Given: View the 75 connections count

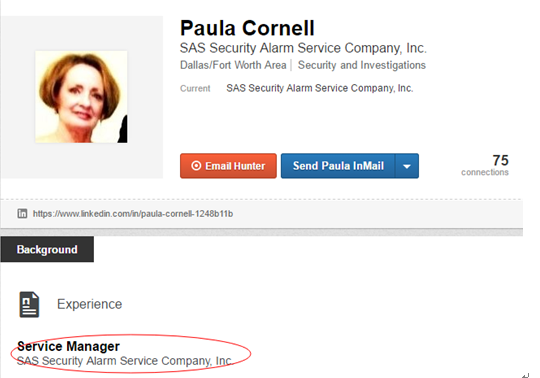Looking at the screenshot, I should [500, 160].
